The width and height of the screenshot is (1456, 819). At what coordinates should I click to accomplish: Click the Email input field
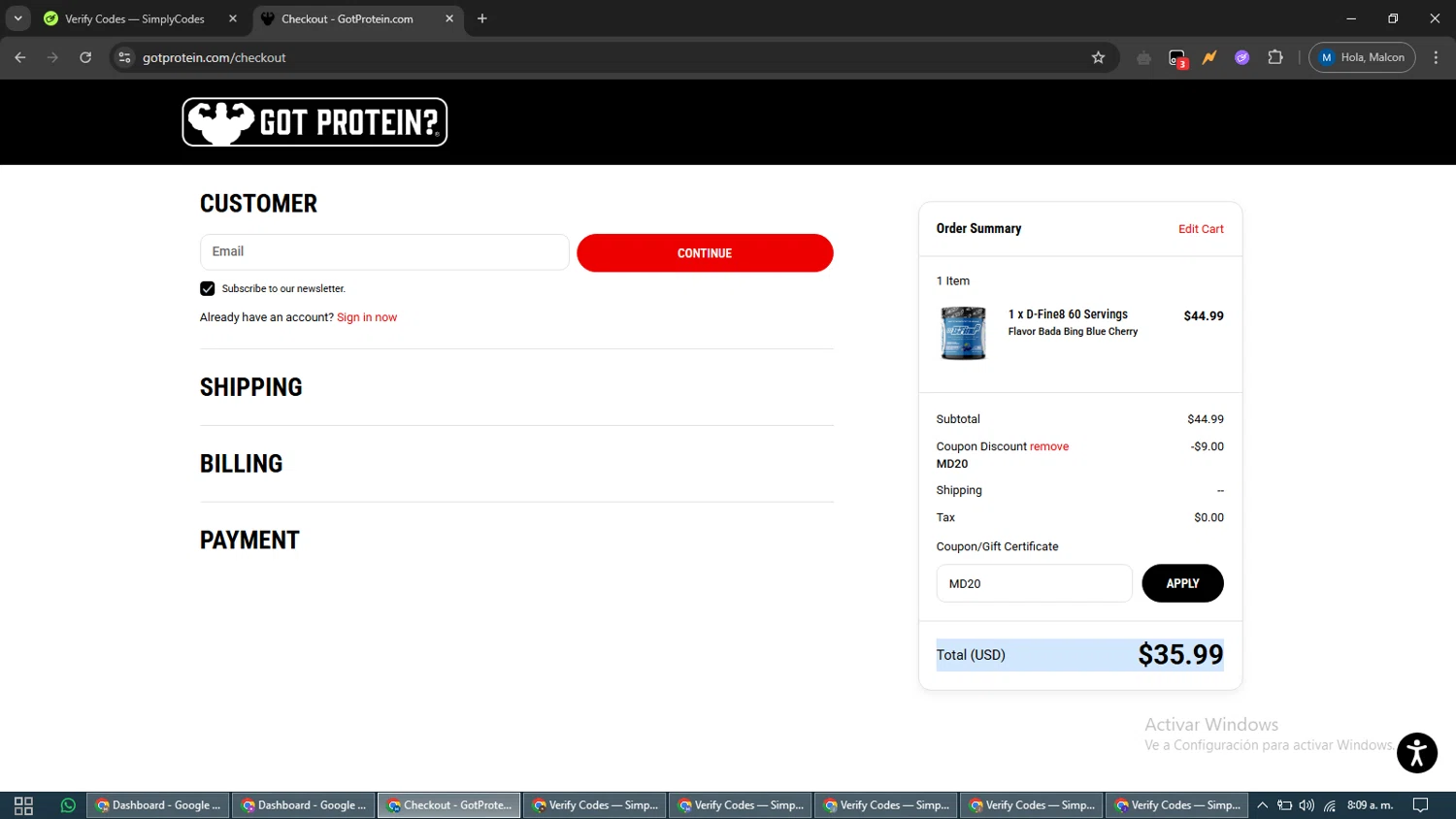click(384, 251)
